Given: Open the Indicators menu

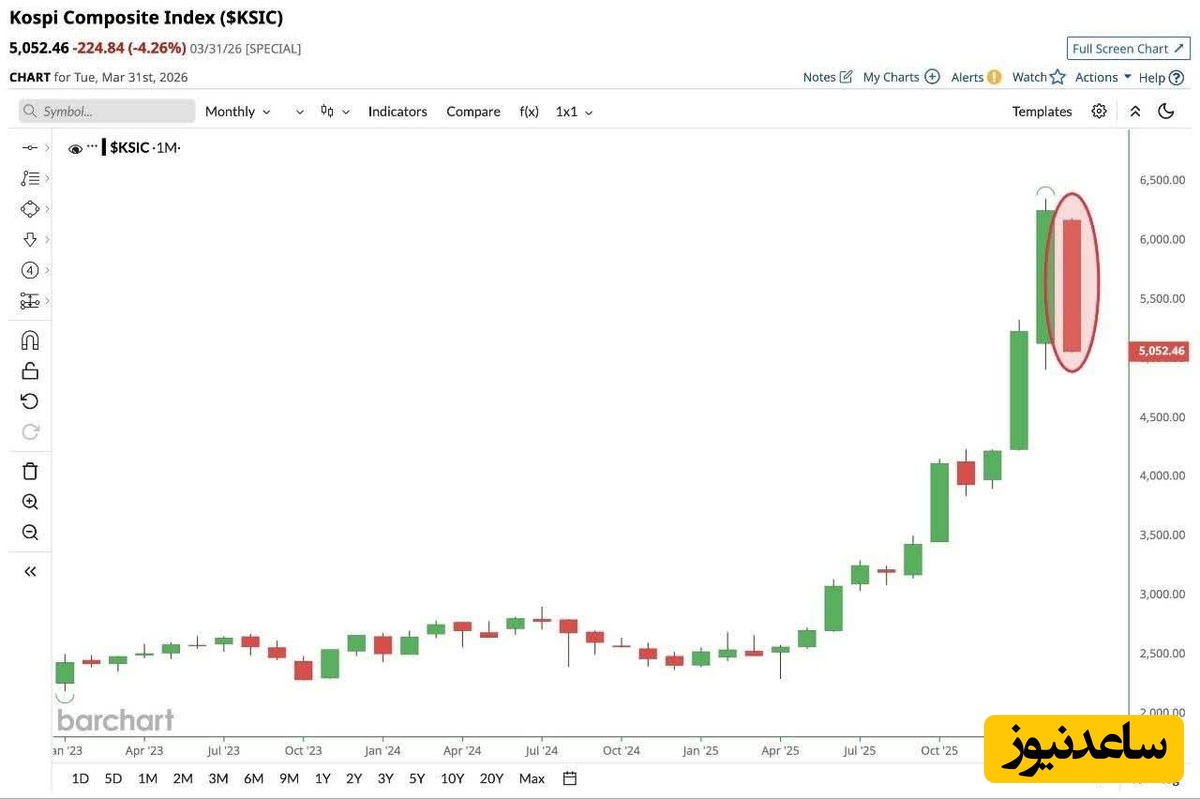Looking at the screenshot, I should coord(397,112).
